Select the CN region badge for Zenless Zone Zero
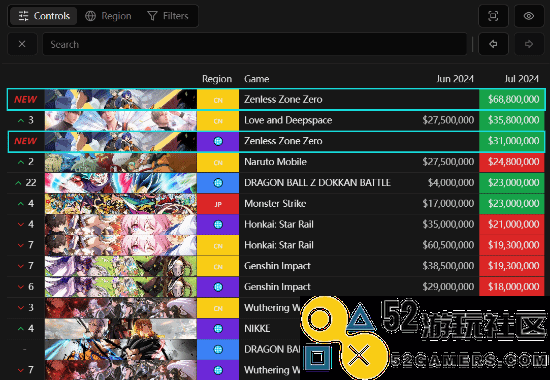 click(x=218, y=100)
